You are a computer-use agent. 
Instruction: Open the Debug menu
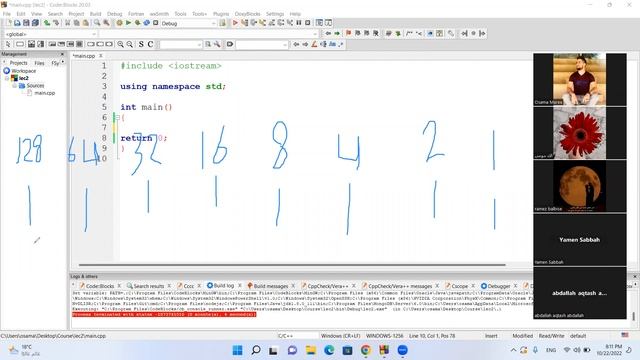point(115,14)
